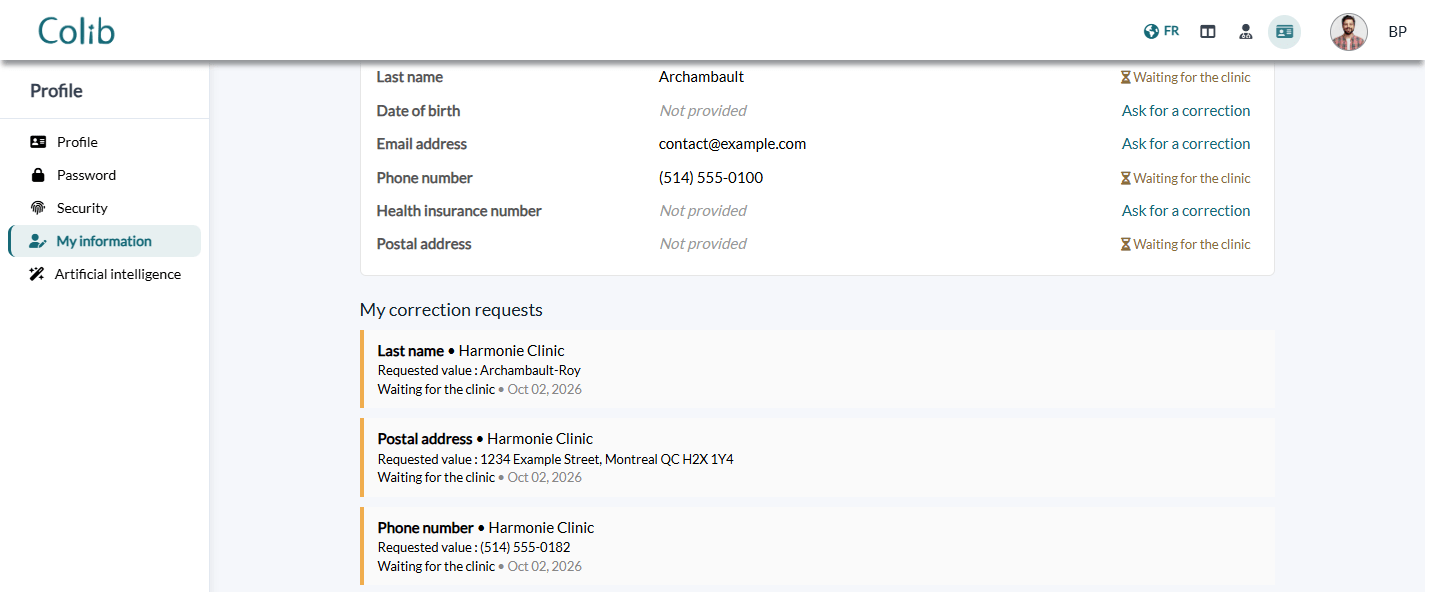Open the Postal address correction request card
The image size is (1440, 592).
click(x=817, y=458)
